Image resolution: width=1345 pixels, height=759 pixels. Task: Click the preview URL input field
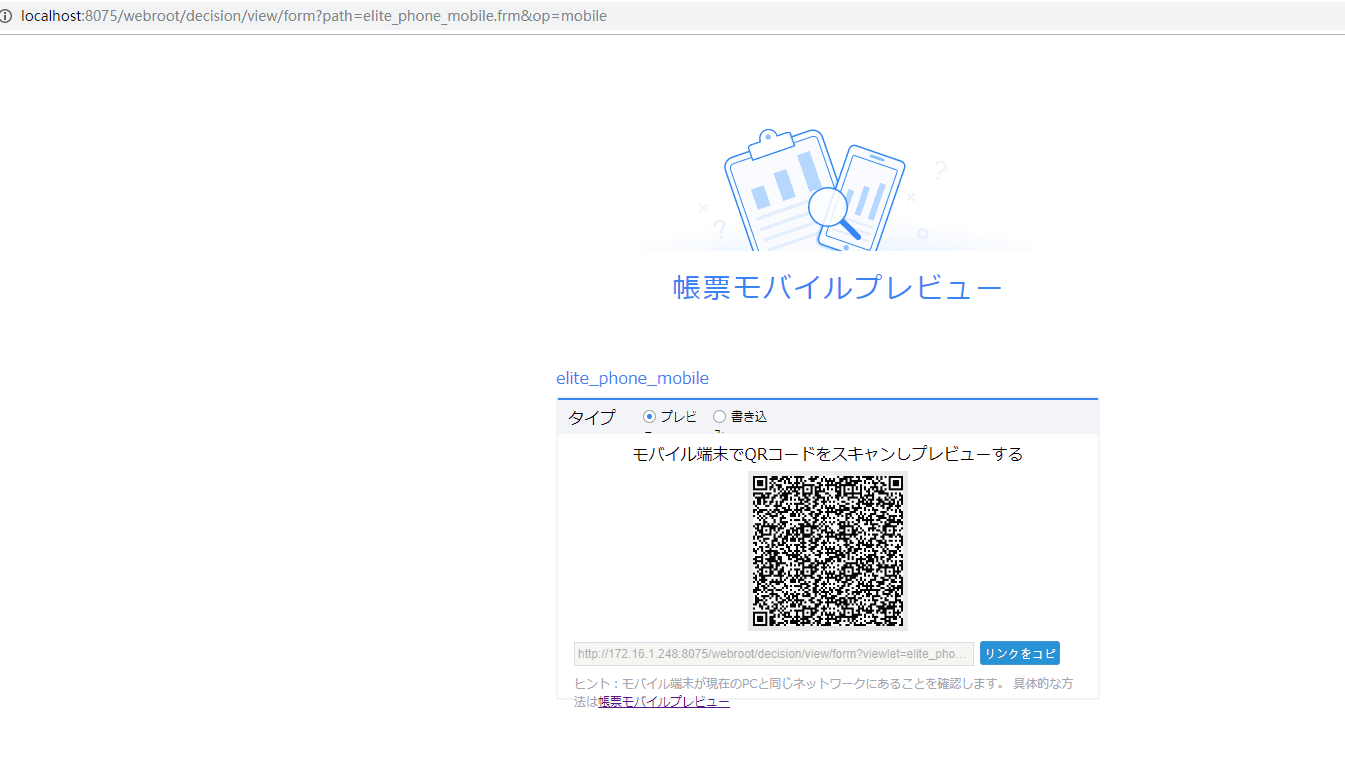[774, 654]
